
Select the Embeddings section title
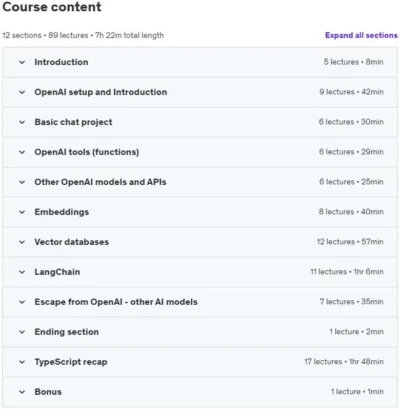tap(62, 212)
